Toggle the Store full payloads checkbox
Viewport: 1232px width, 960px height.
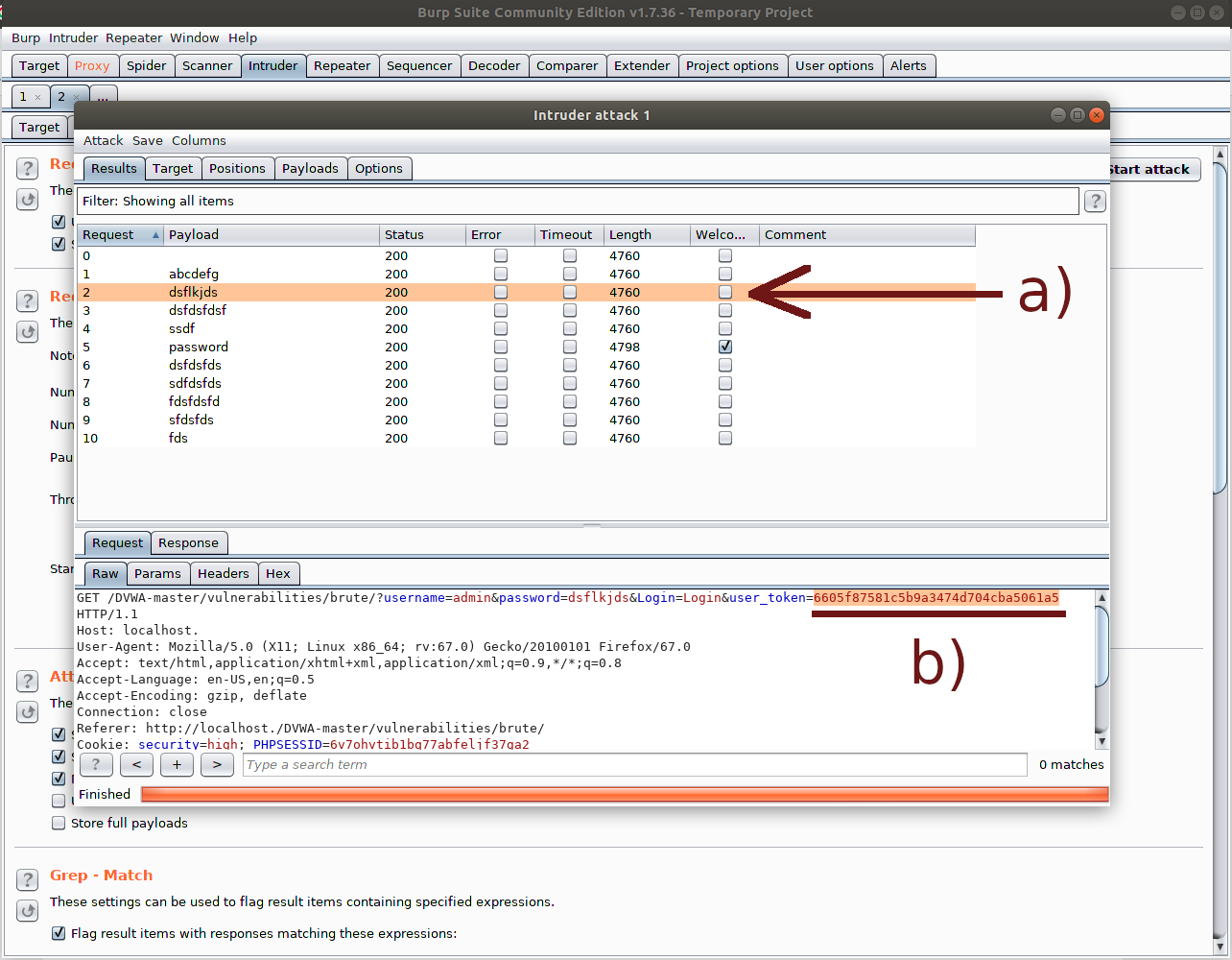59,823
